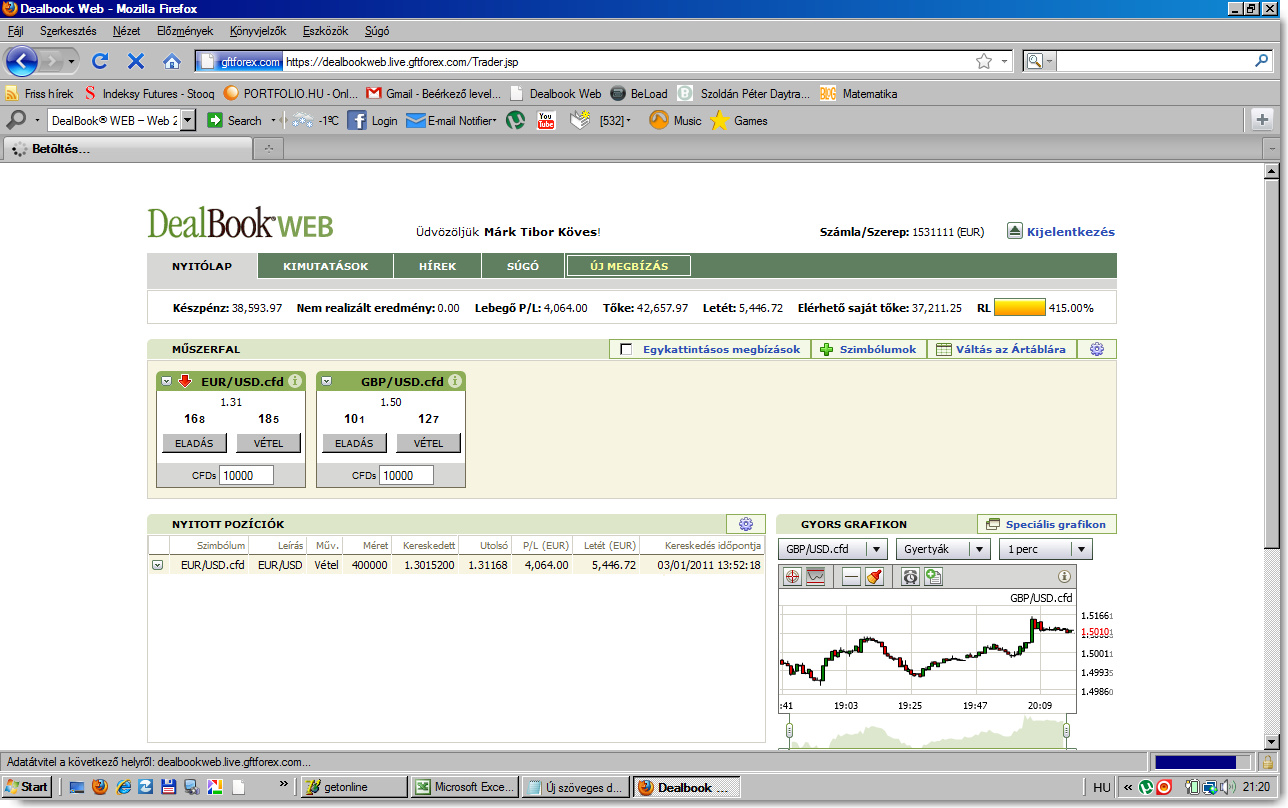Click the brush eraser chart icon
The width and height of the screenshot is (1288, 808).
coord(874,577)
